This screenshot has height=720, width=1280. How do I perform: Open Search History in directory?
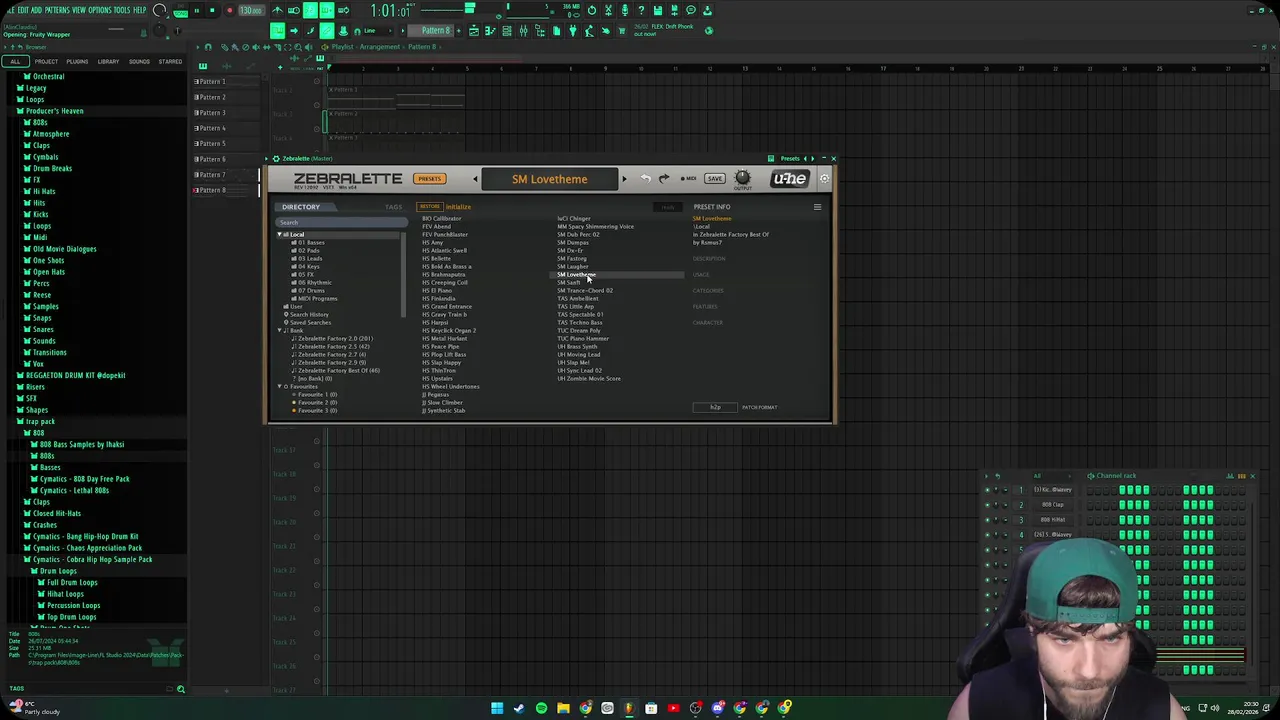[x=307, y=315]
